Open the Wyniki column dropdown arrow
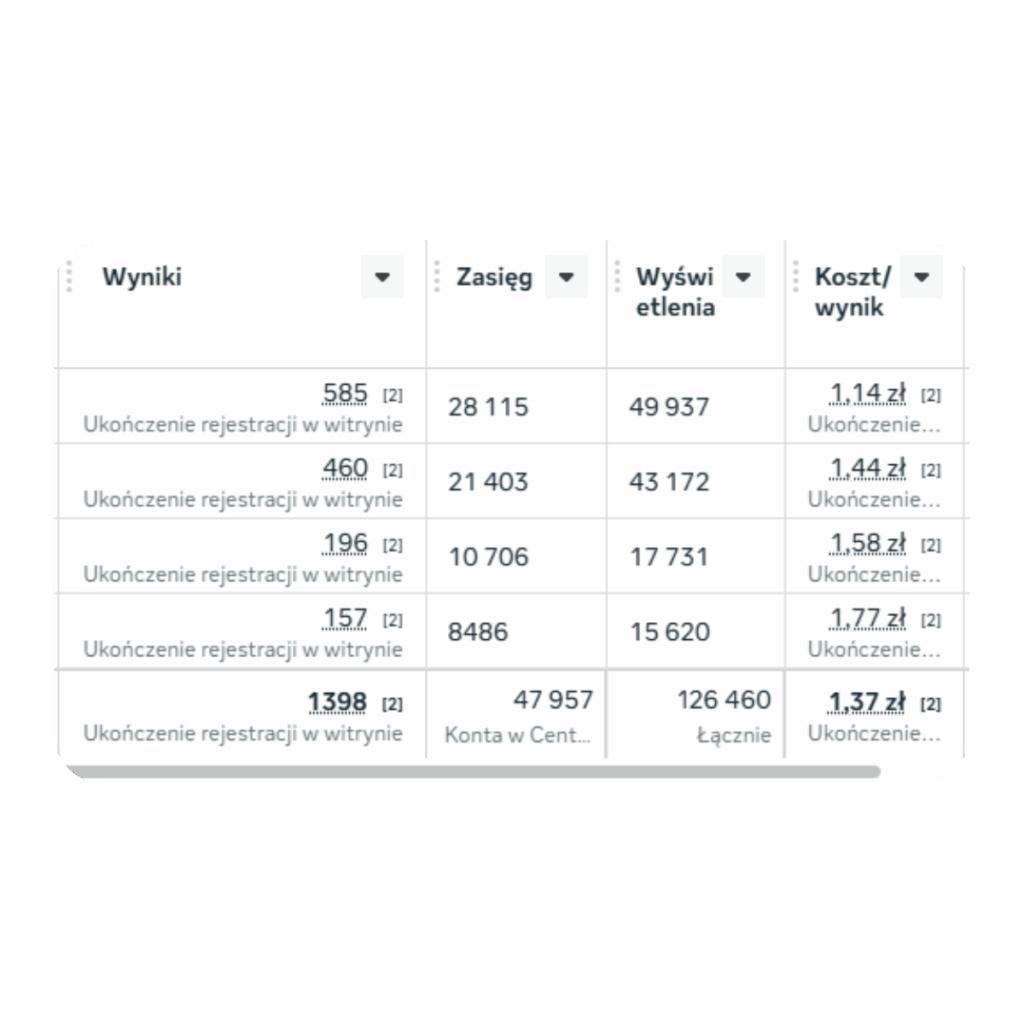 point(382,277)
